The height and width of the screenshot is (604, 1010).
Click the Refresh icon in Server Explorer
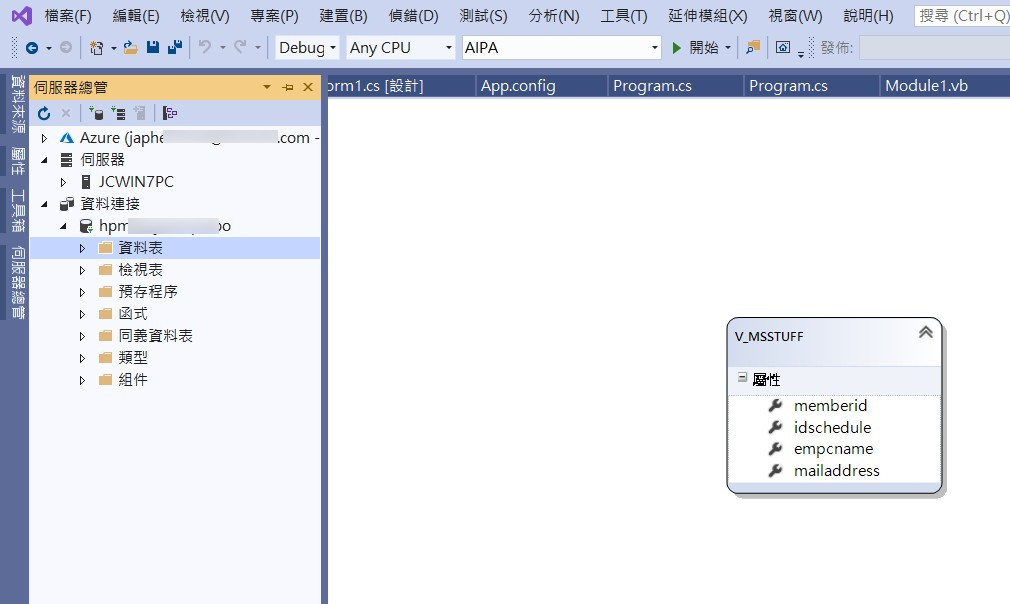click(44, 113)
